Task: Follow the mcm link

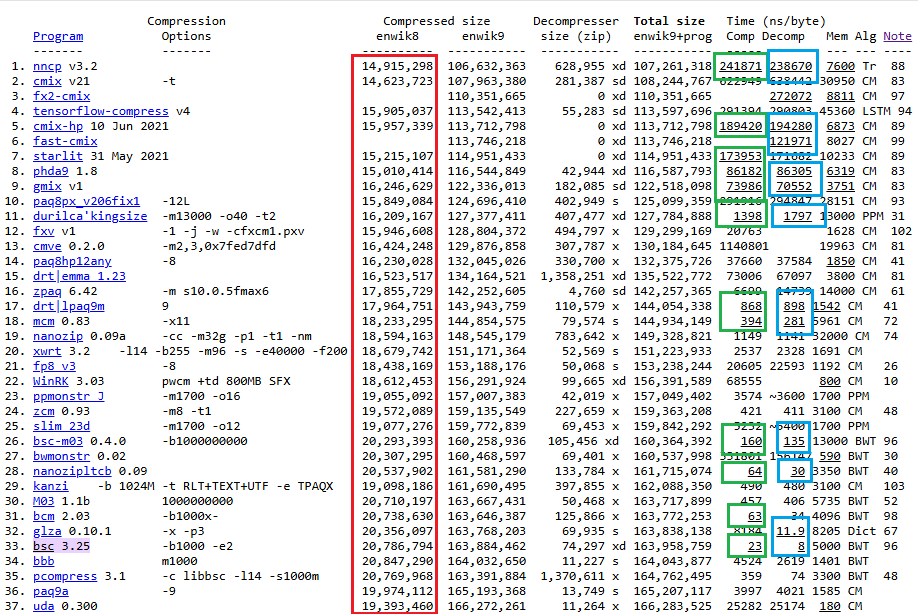Action: point(44,321)
